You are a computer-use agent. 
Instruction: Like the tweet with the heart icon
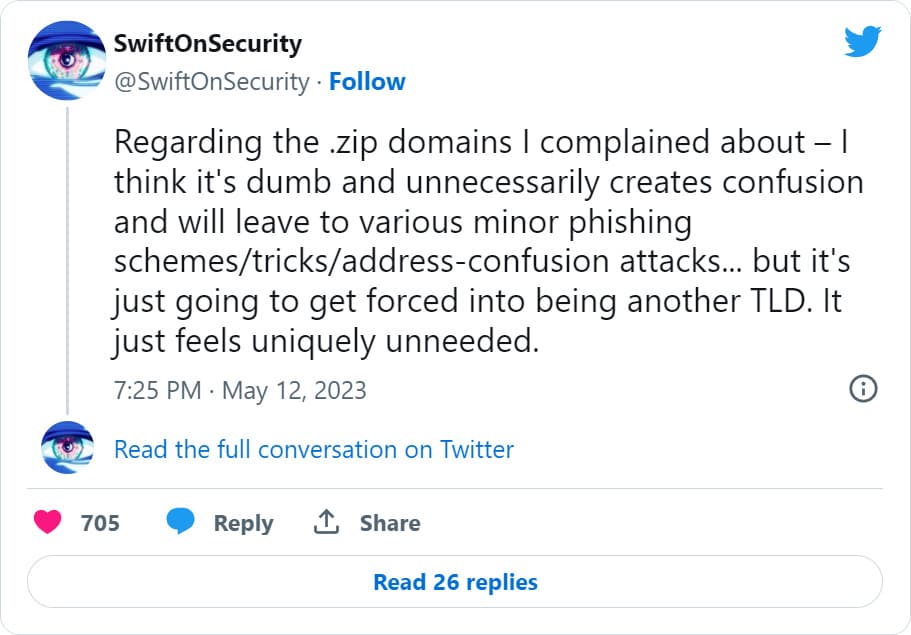point(46,522)
